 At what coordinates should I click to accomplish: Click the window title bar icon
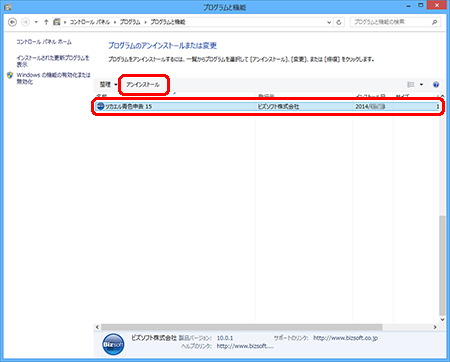[x=8, y=7]
